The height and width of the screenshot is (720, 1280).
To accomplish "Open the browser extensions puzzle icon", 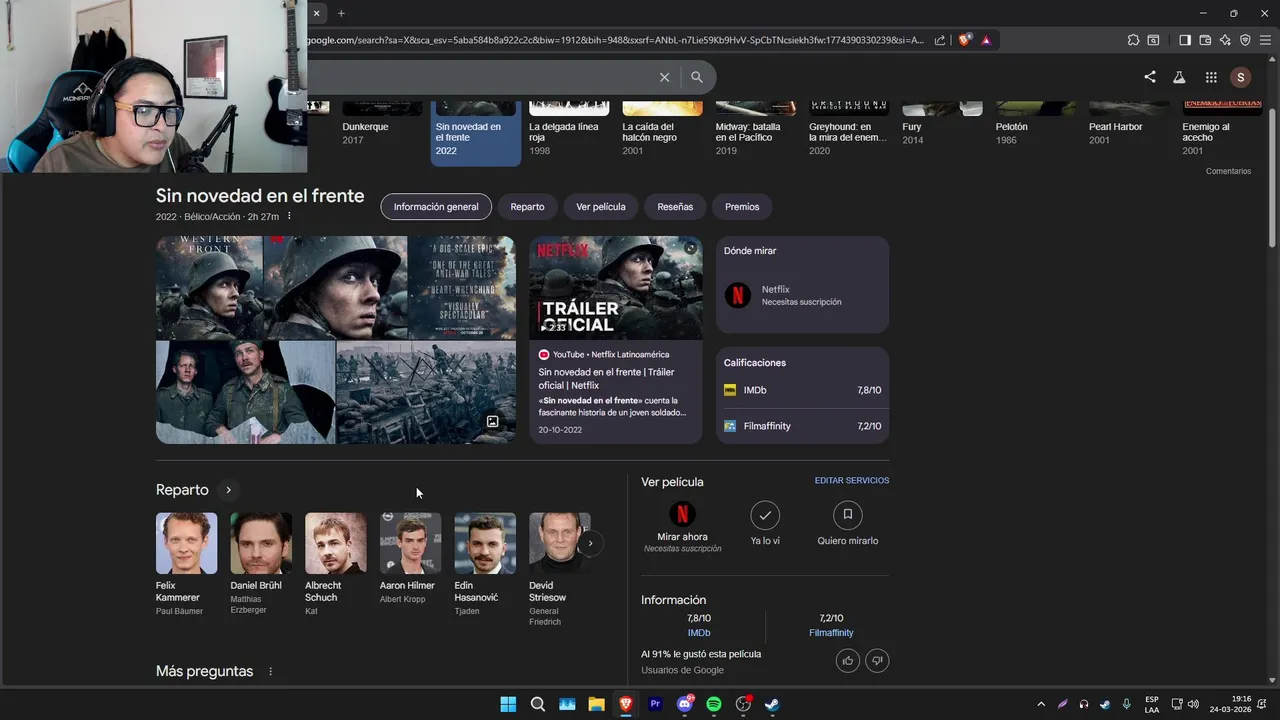I will [1133, 40].
